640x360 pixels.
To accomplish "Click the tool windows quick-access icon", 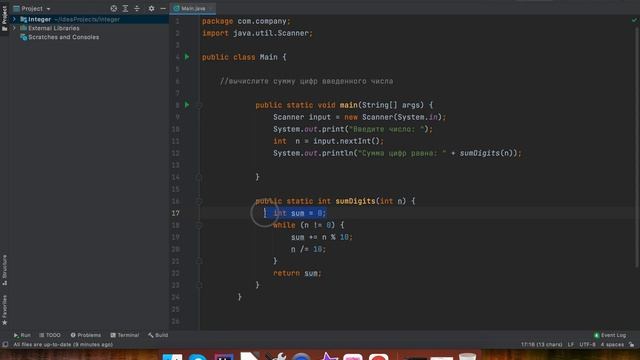I will click(5, 344).
